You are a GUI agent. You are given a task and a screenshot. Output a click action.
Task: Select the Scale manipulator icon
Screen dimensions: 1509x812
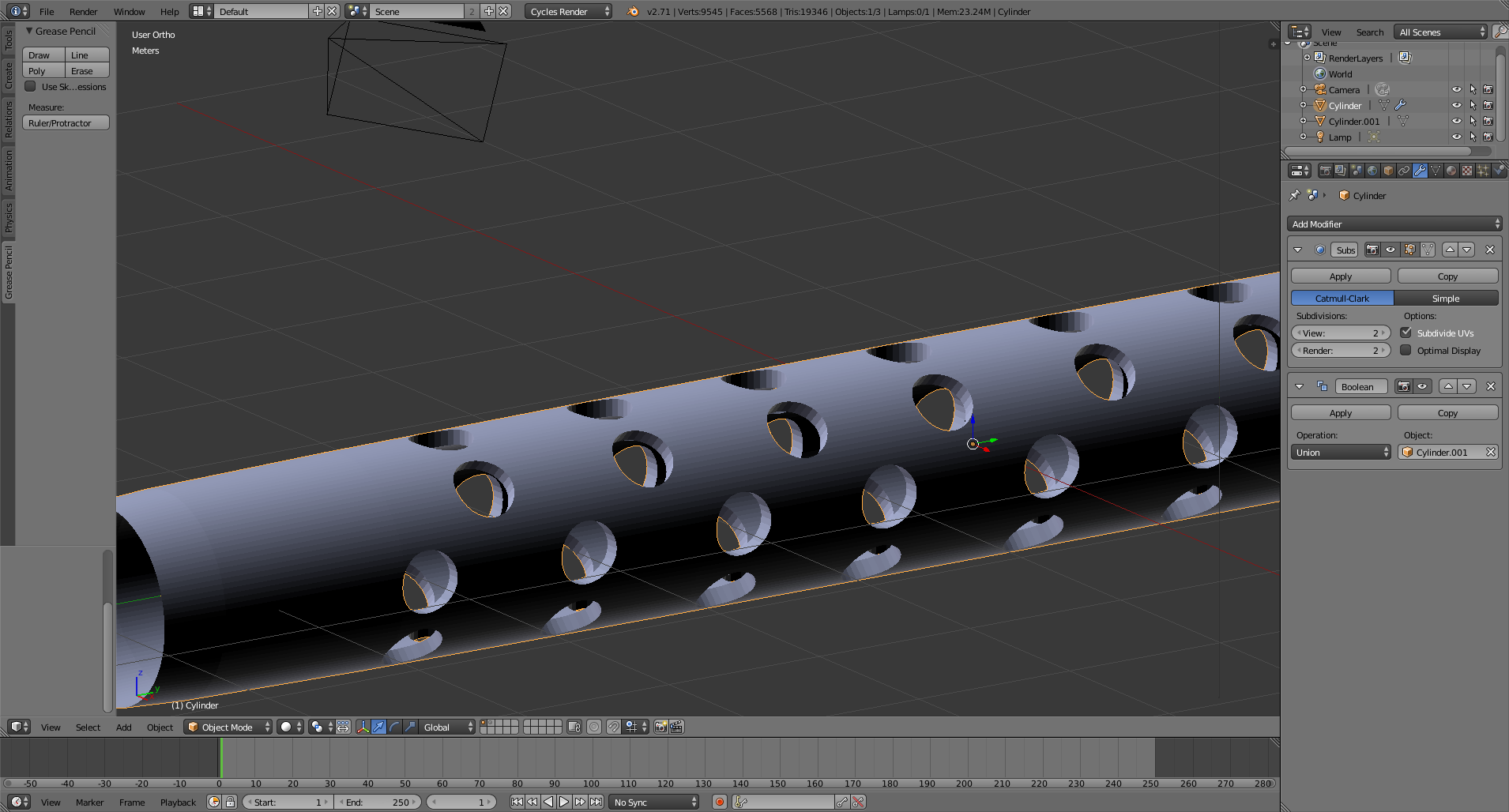(x=410, y=727)
